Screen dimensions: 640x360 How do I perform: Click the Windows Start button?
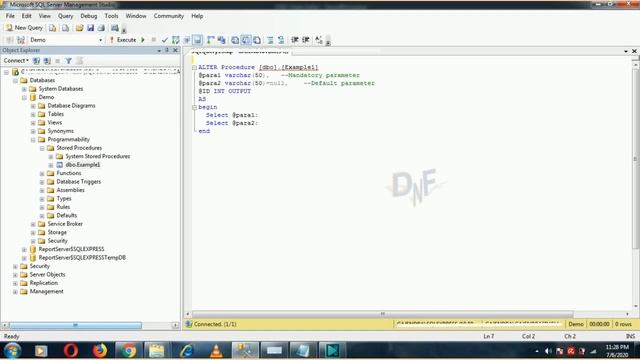pyautogui.click(x=12, y=351)
